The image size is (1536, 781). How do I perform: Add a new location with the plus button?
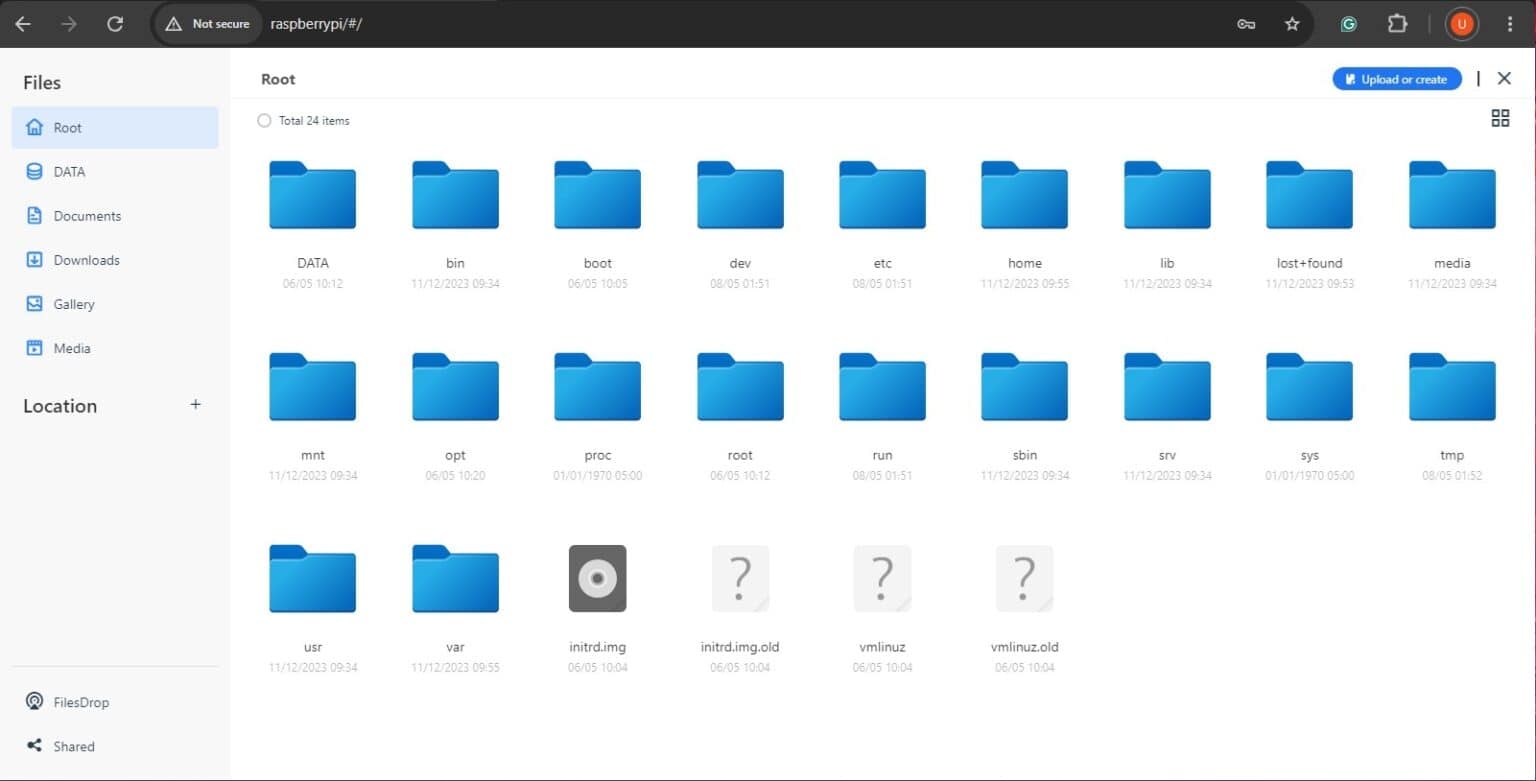[195, 405]
